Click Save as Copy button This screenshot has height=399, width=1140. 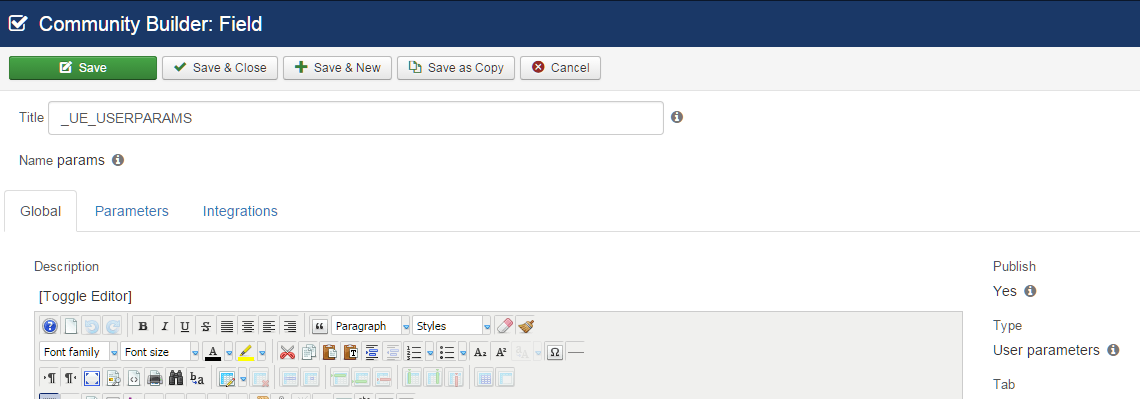point(456,68)
